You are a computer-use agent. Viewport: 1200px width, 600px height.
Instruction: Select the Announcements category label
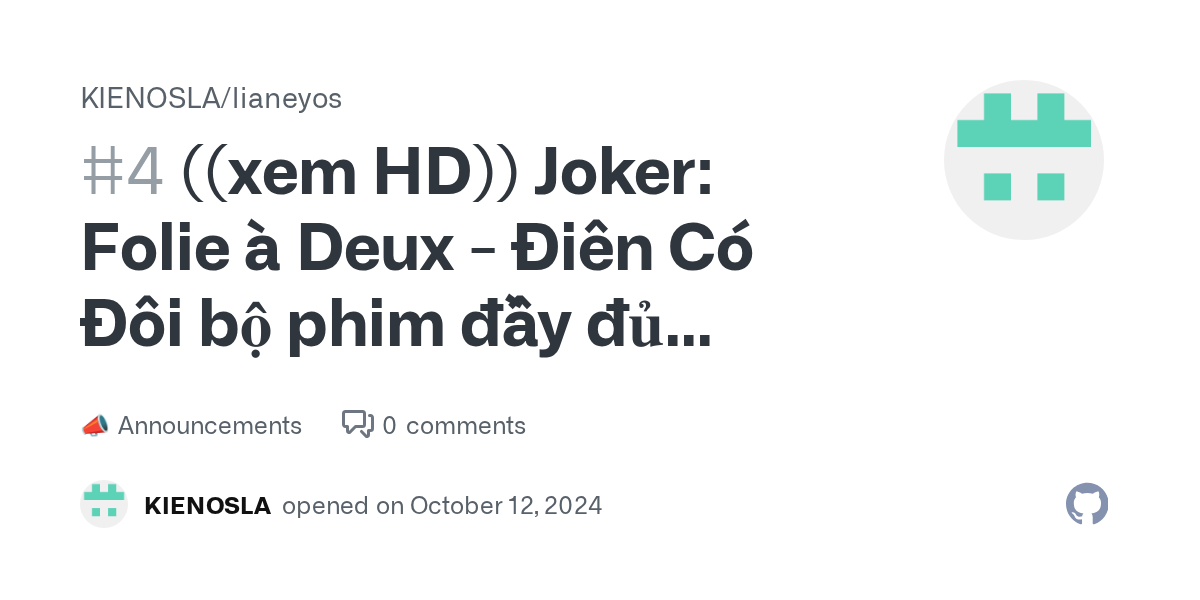[209, 426]
